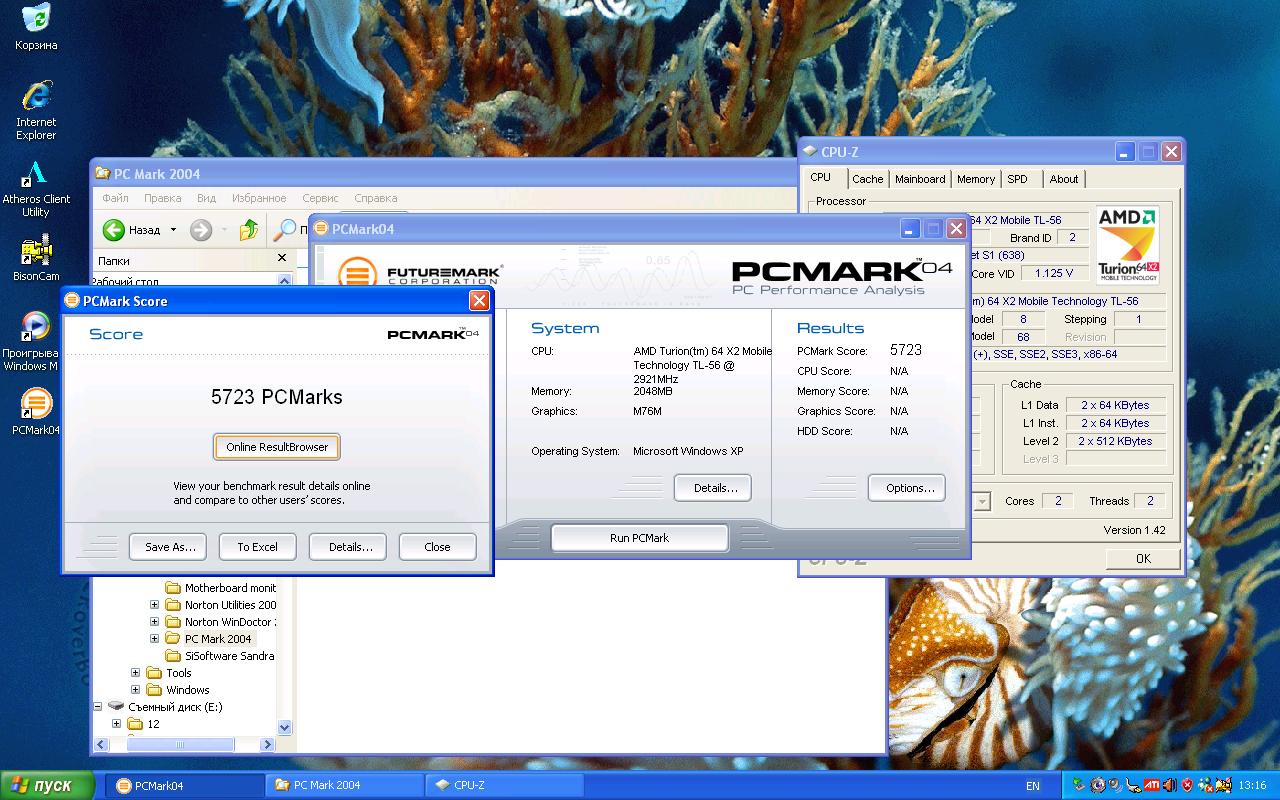
Task: Open Results Options in PCMark04
Action: 906,488
